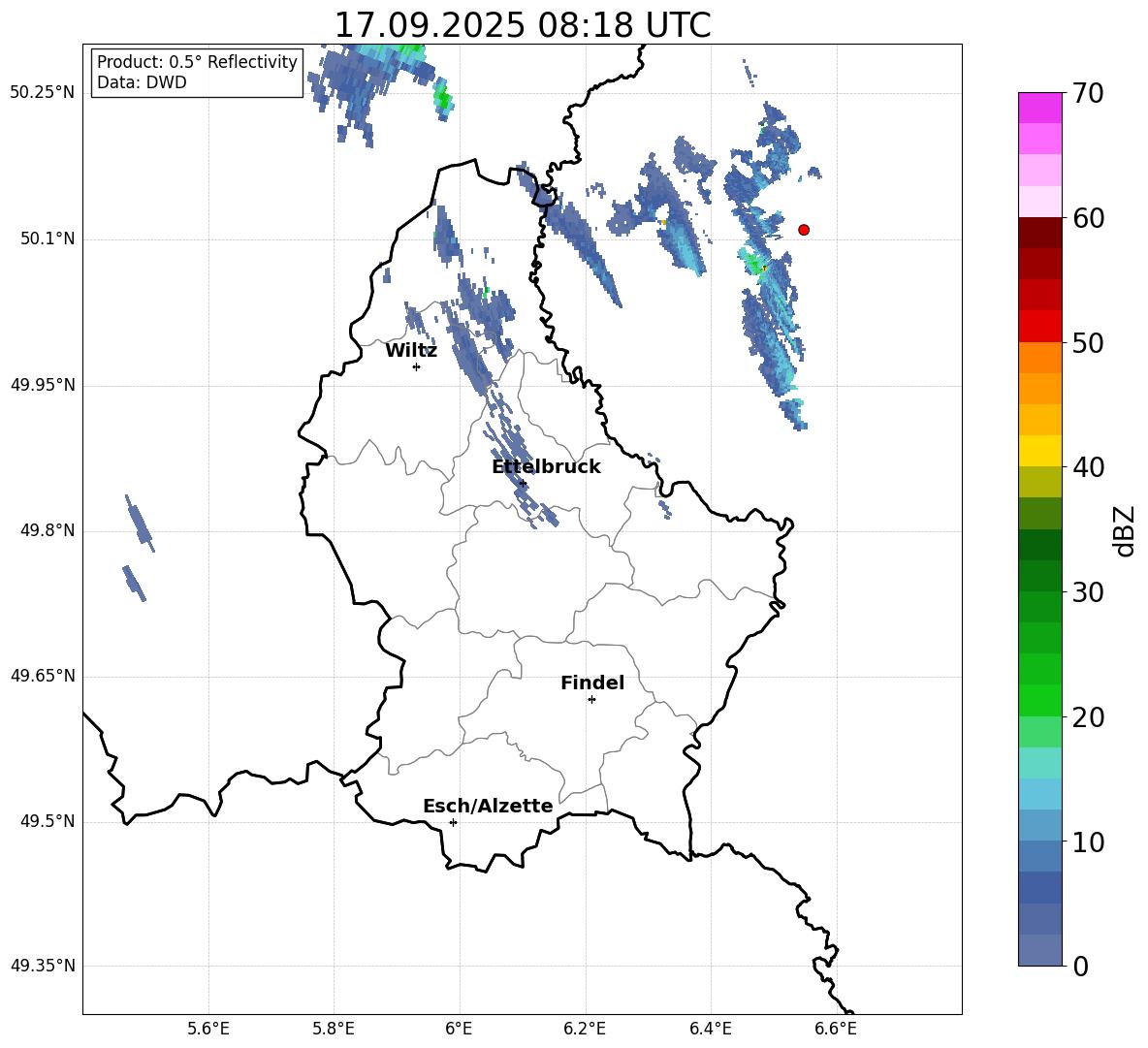Click the Esch/Alzette station label
The image size is (1148, 1048).
488,806
